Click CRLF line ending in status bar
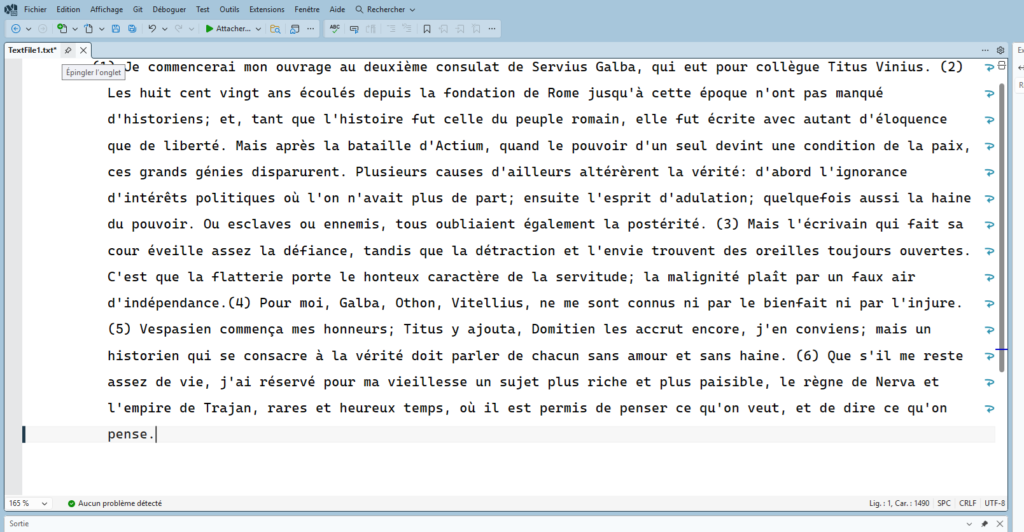This screenshot has width=1024, height=532. [x=968, y=503]
